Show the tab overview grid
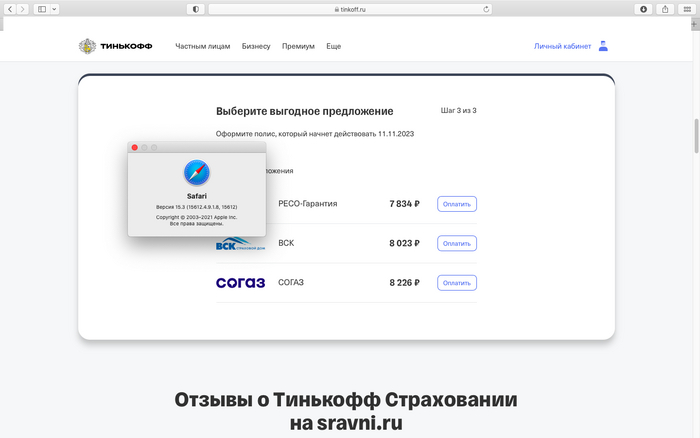Image resolution: width=700 pixels, height=438 pixels. point(687,9)
